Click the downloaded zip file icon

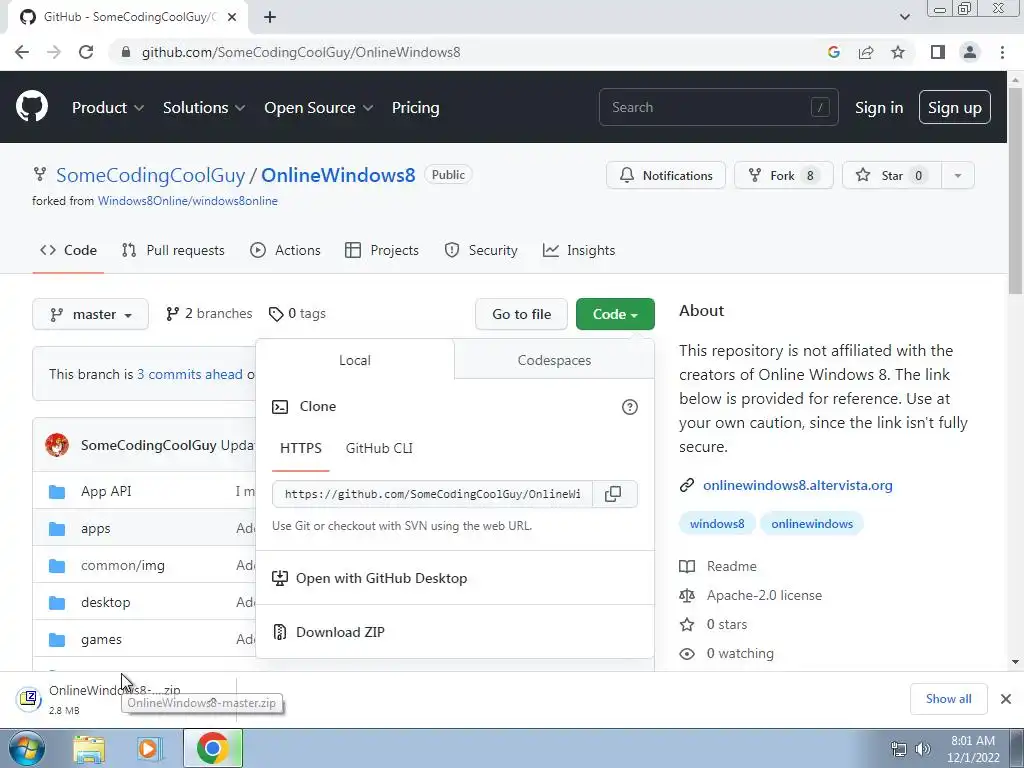[29, 699]
